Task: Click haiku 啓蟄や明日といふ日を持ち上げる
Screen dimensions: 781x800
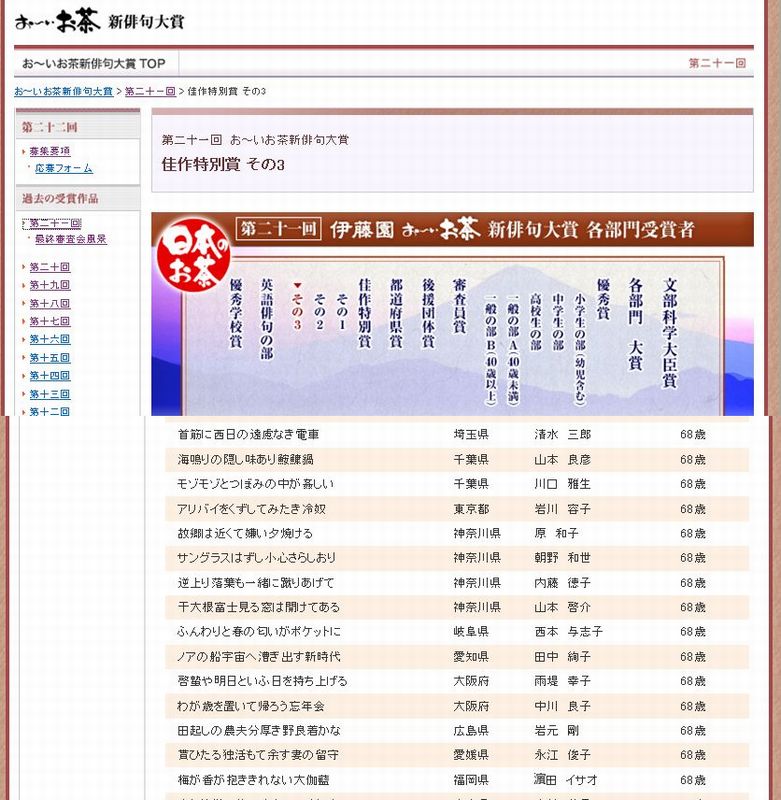Action: (262, 681)
